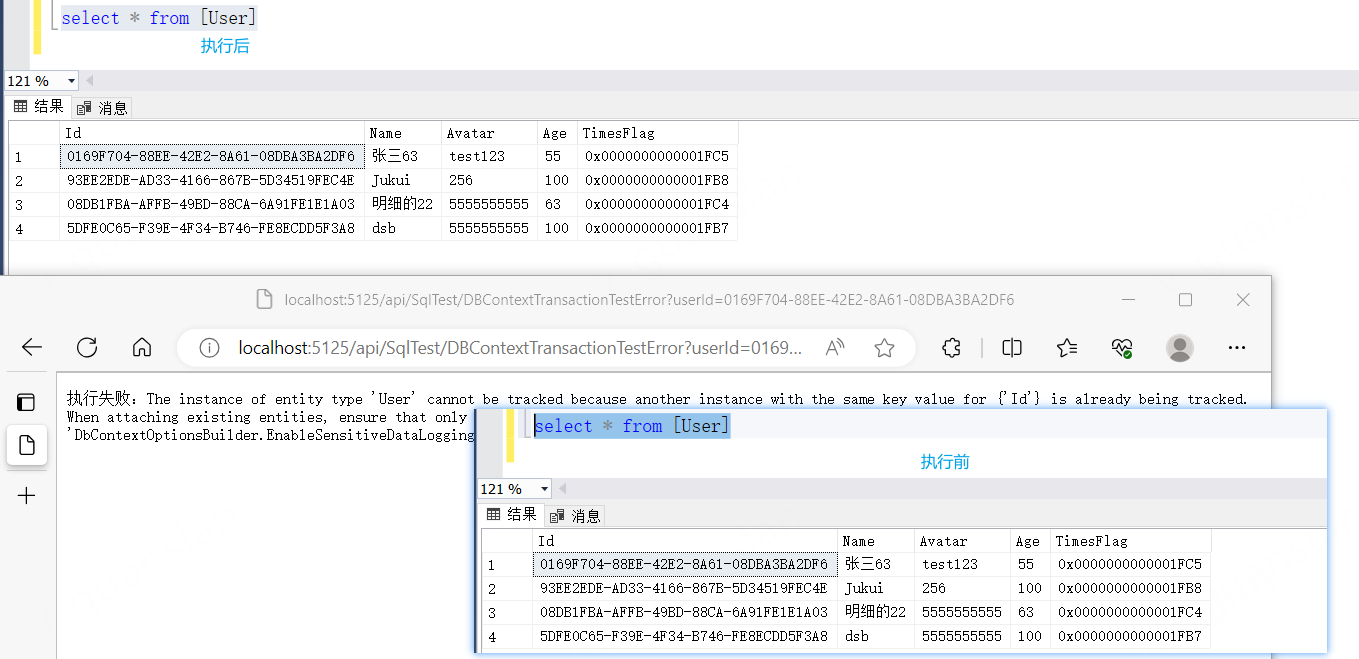This screenshot has width=1359, height=659.
Task: Click the browser back arrow
Action: (32, 347)
